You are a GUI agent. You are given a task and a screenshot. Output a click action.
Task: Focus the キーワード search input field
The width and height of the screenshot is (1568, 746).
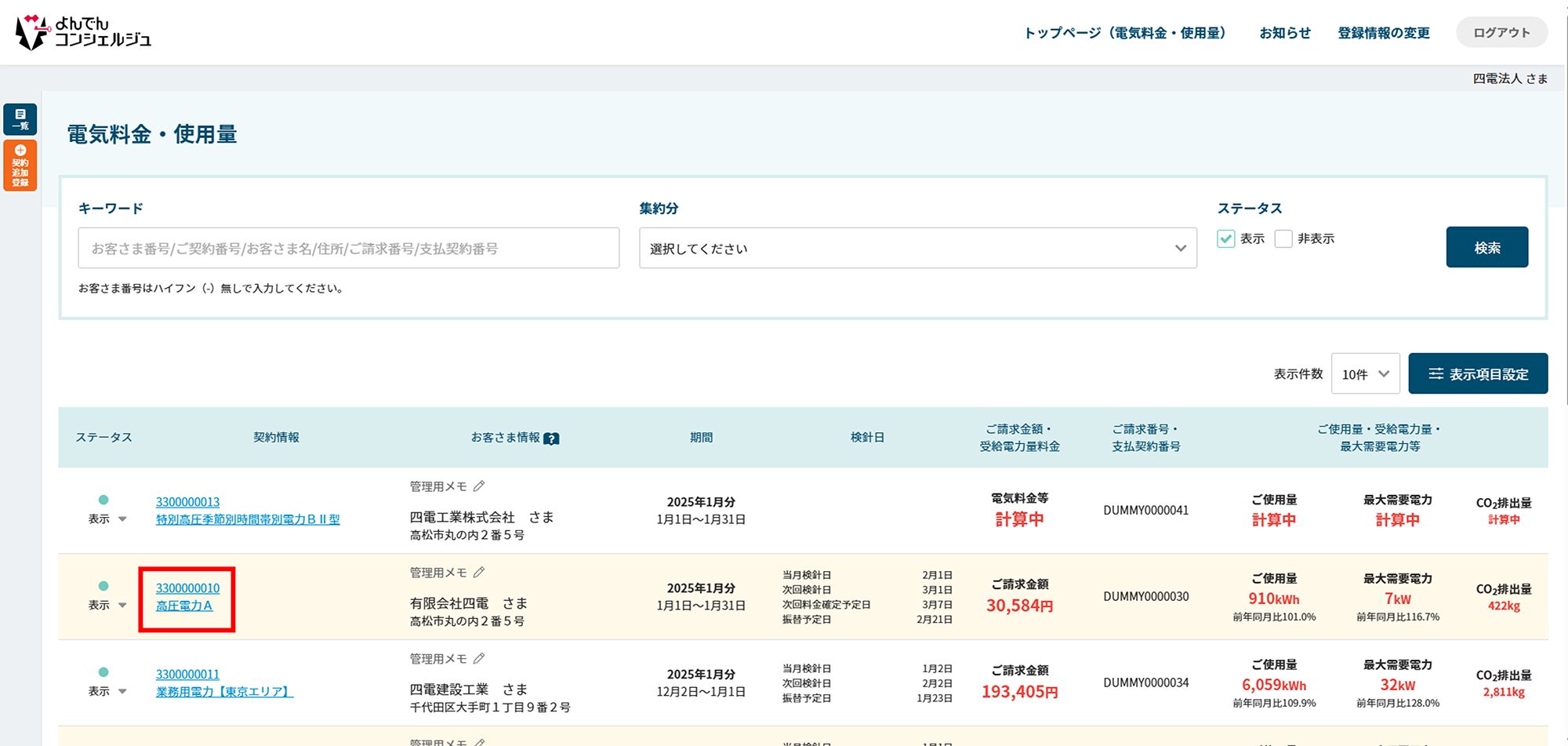[x=348, y=249]
